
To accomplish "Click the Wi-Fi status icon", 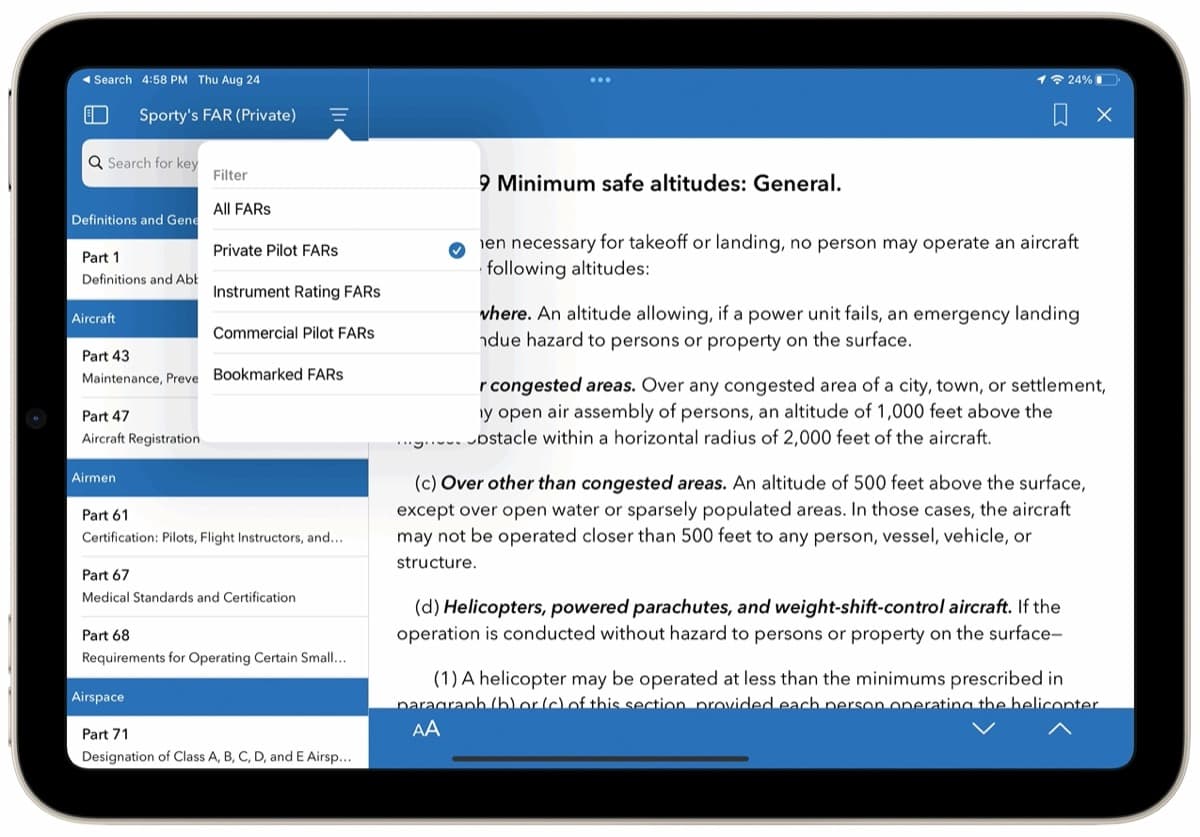I will (x=1057, y=80).
